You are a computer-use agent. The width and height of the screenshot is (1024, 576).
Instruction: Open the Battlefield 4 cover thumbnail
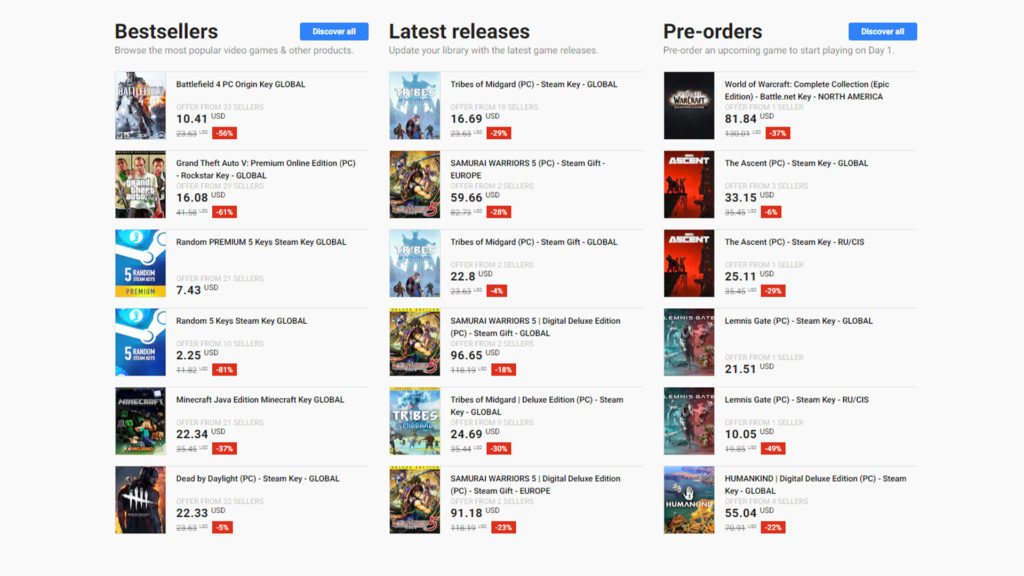coord(140,106)
